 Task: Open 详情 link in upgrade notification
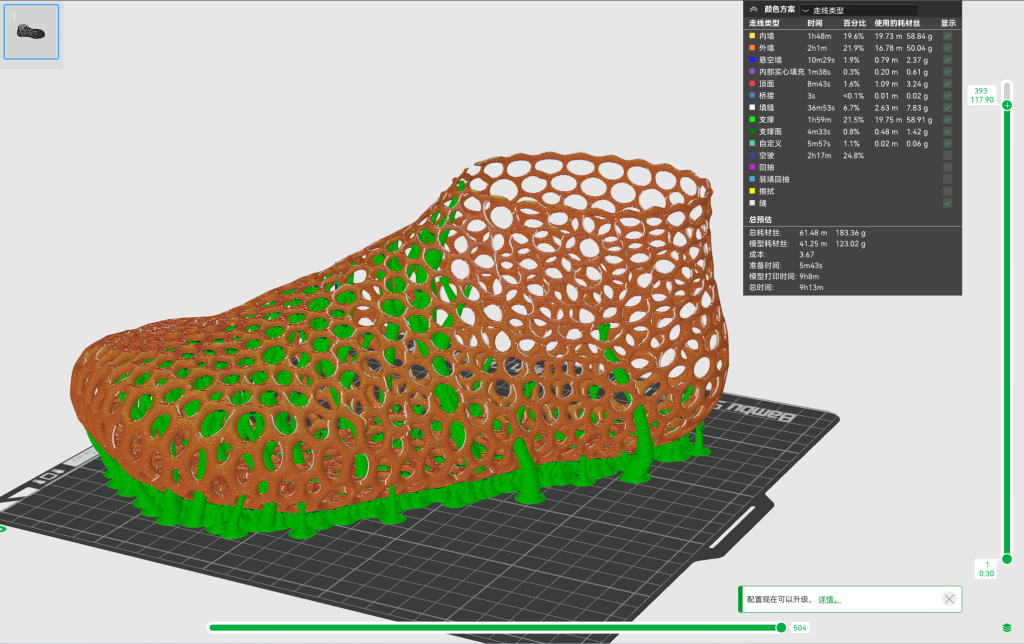pyautogui.click(x=828, y=600)
